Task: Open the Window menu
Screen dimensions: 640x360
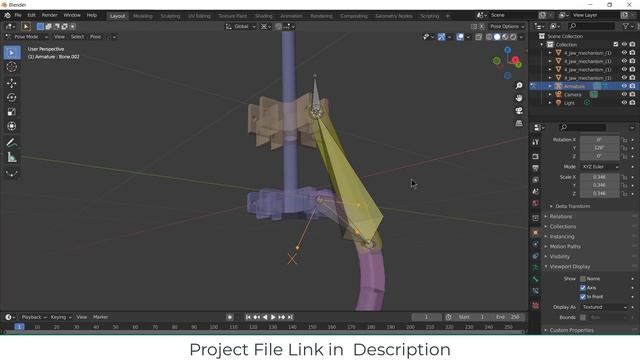Action: click(72, 15)
